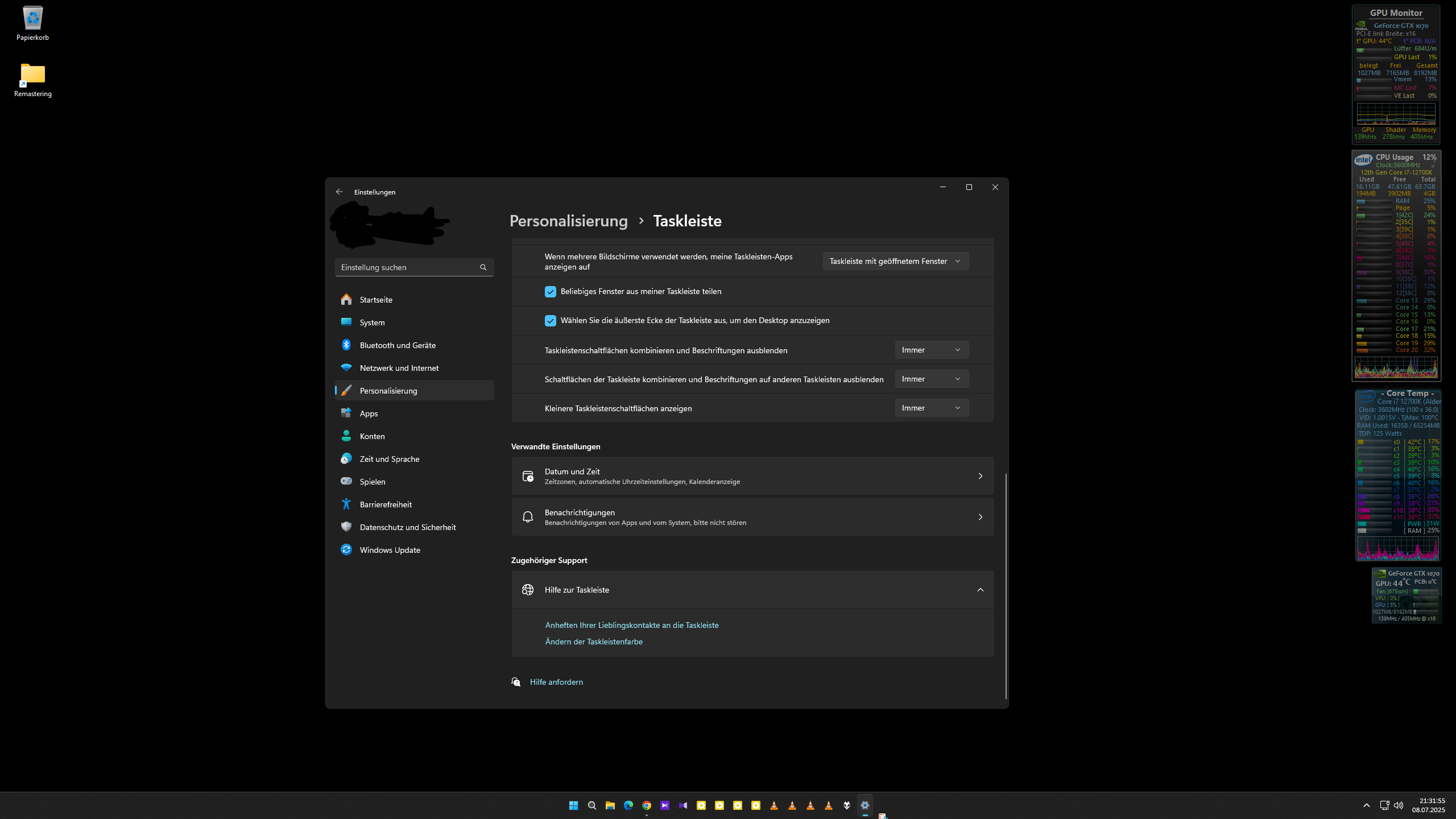Open Microsoft Edge from the taskbar
This screenshot has height=819, width=1456.
[x=628, y=805]
